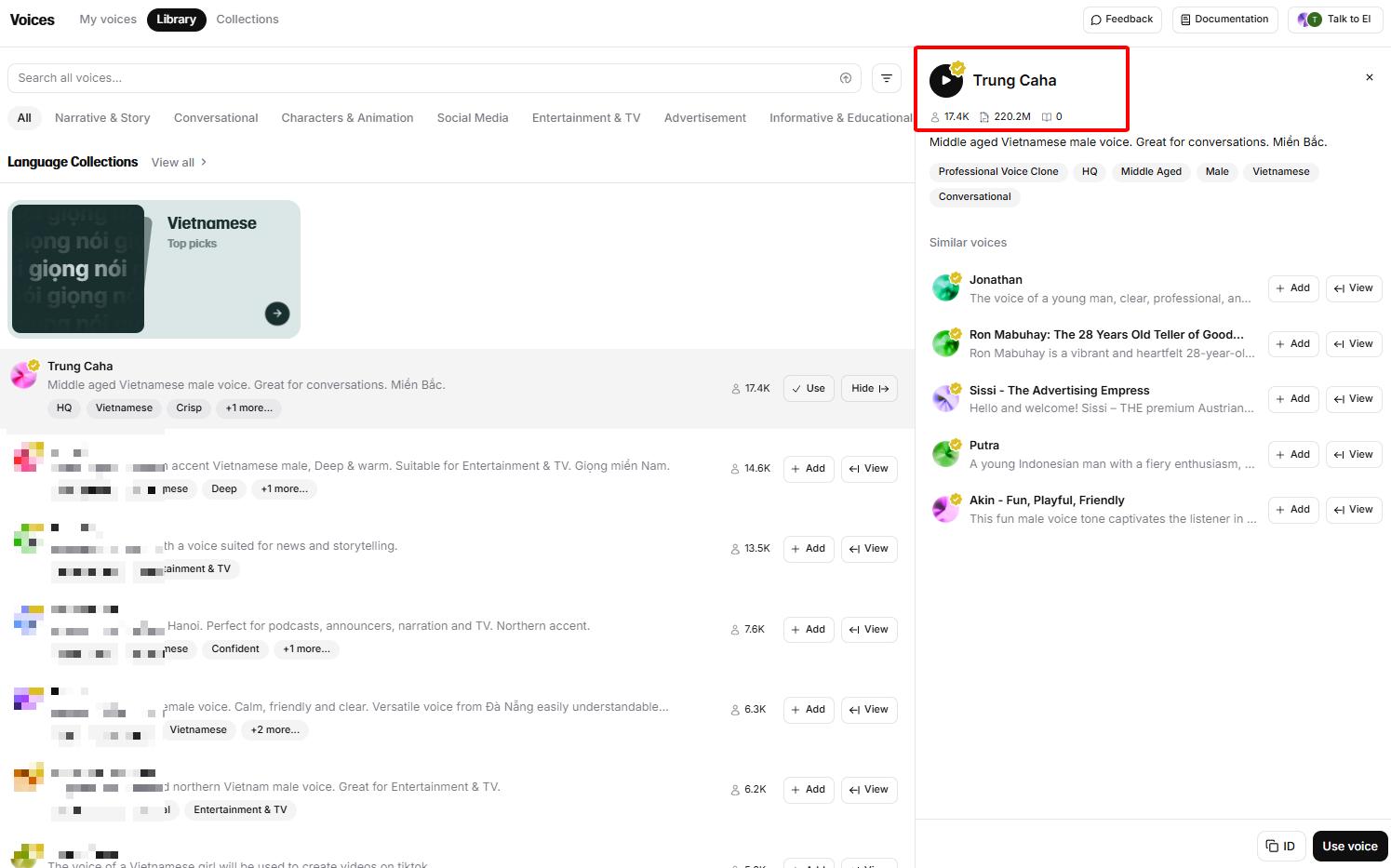Filter by Entertainment & TV category
This screenshot has height=868, width=1391.
586,118
